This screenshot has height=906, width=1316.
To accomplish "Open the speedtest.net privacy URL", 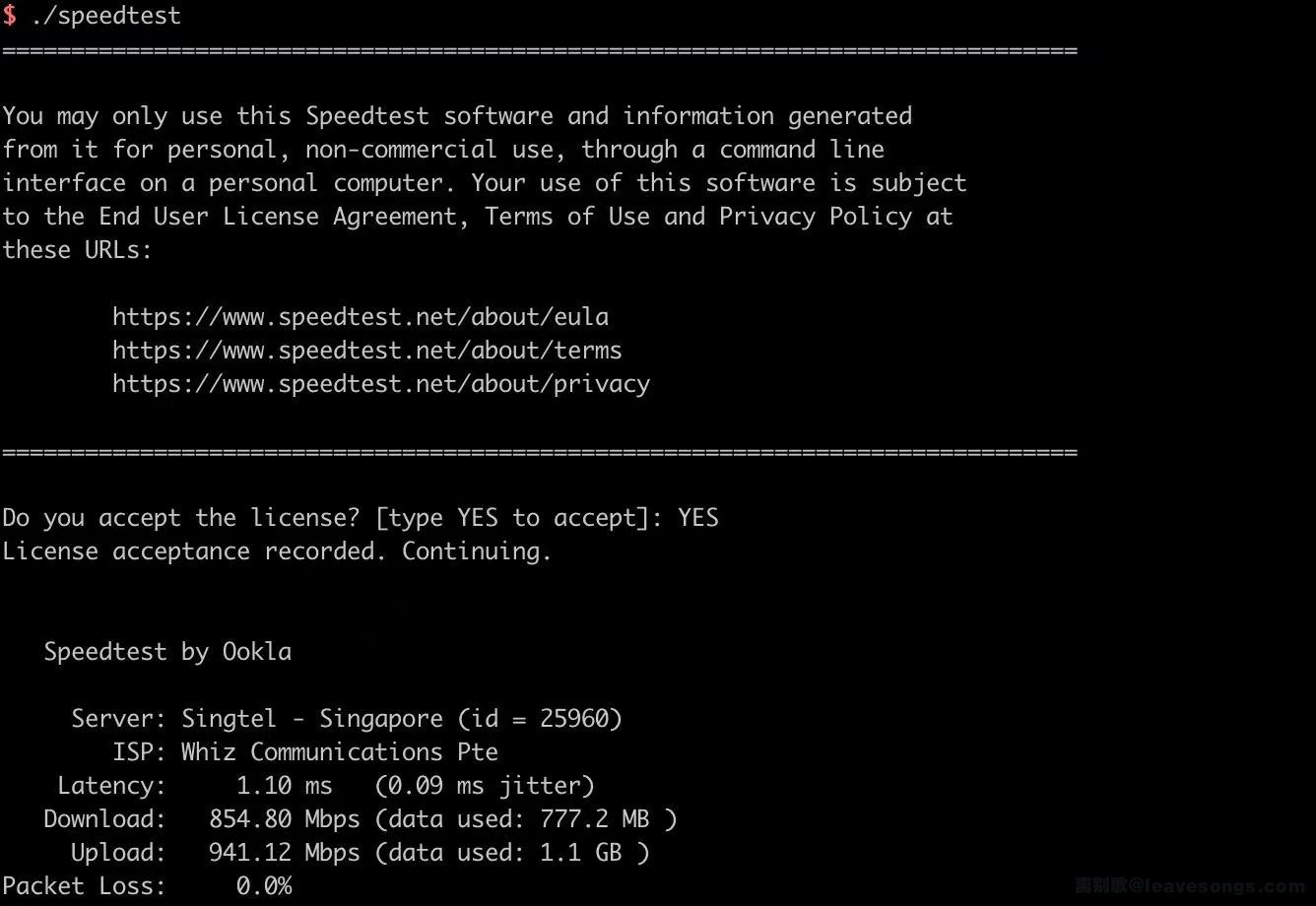I will tap(380, 384).
